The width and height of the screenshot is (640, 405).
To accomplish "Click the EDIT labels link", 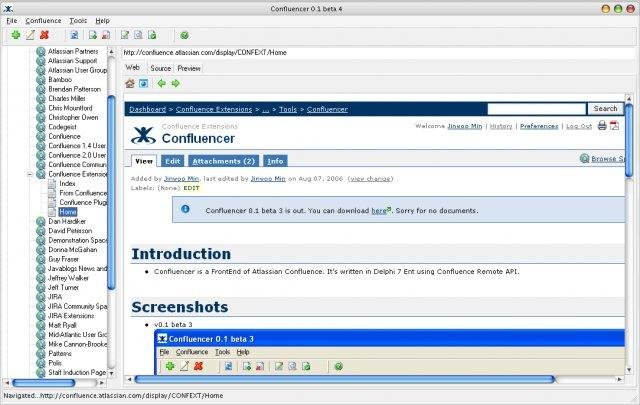I will coord(191,188).
